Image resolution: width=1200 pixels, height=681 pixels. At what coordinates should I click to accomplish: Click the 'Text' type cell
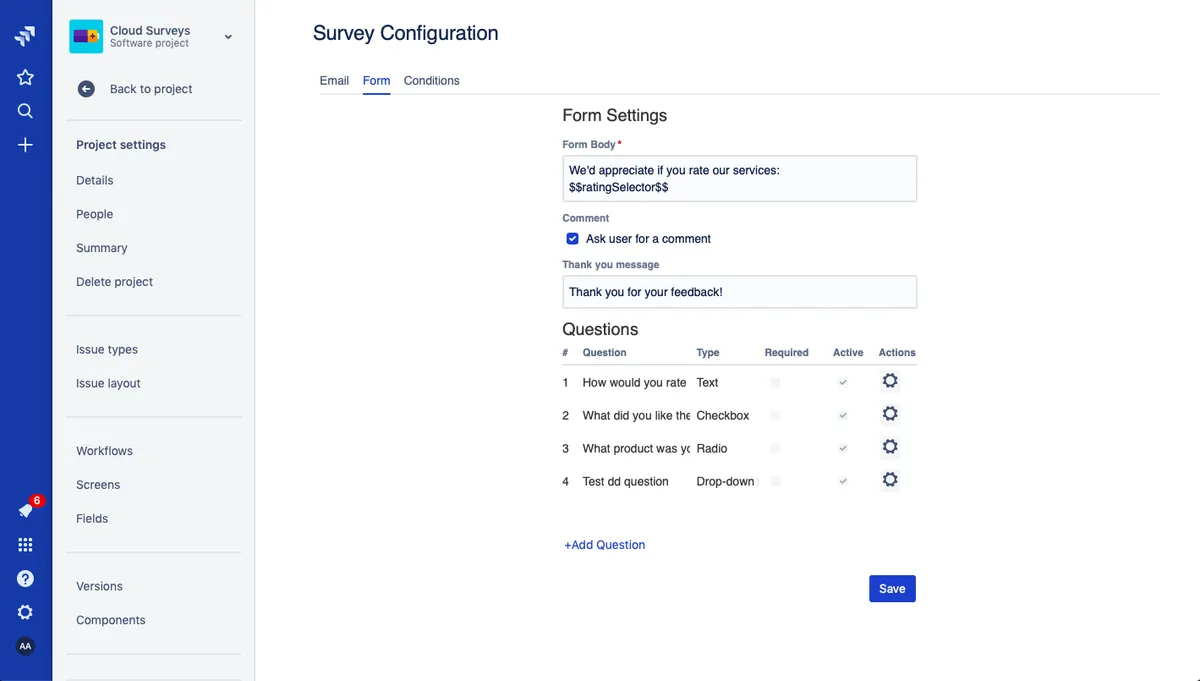(707, 383)
